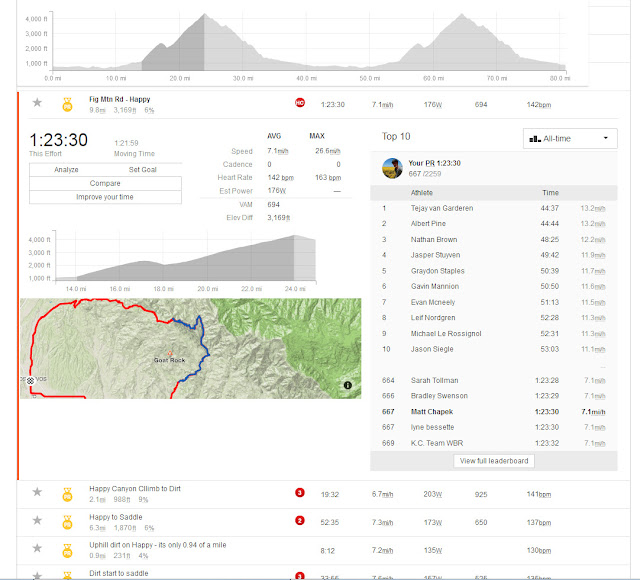Viewport: 640px width, 580px height.
Task: Click View full leaderboard button
Action: pyautogui.click(x=494, y=461)
